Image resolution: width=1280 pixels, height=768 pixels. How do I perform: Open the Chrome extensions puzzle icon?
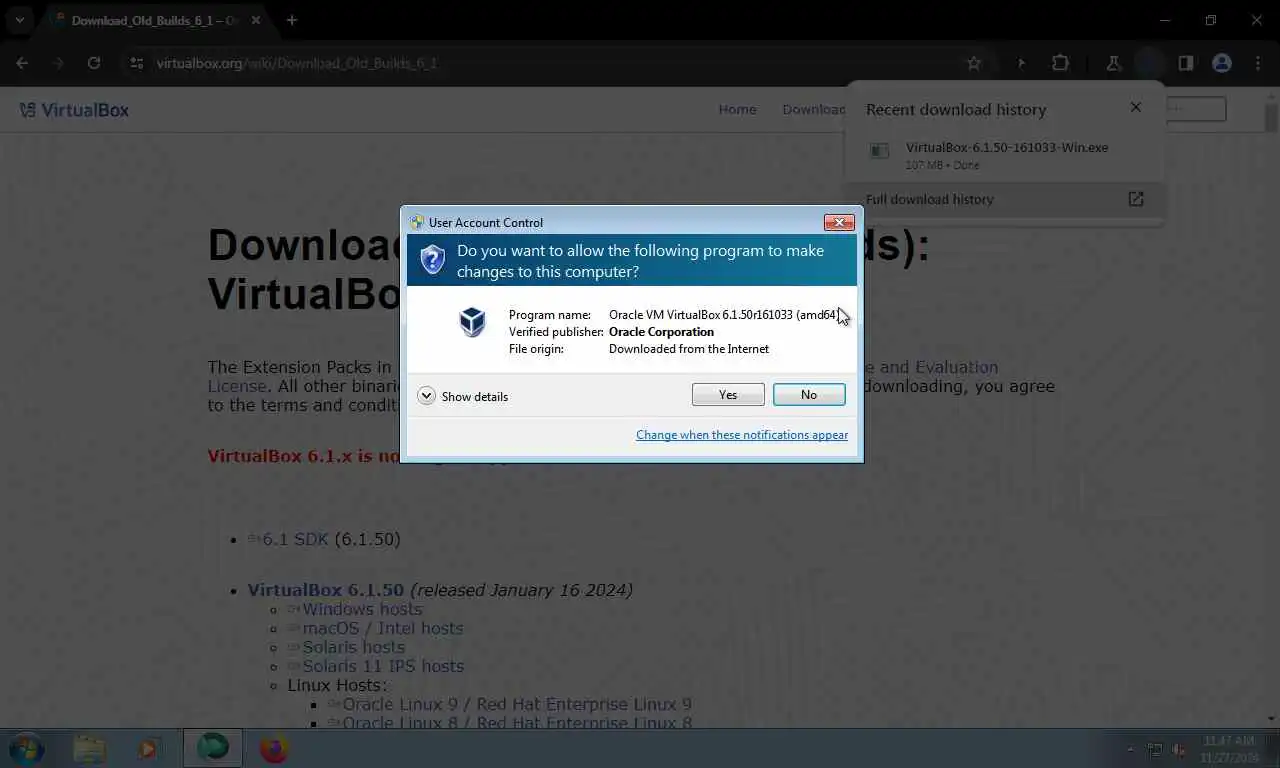click(1060, 63)
